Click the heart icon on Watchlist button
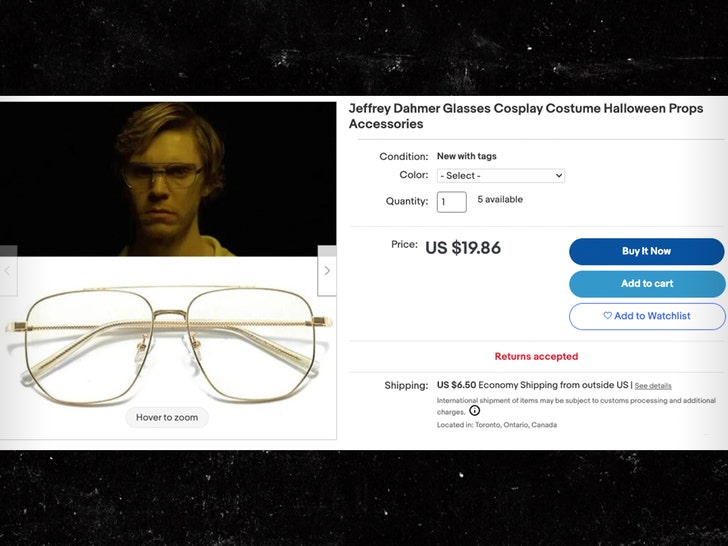The width and height of the screenshot is (728, 546). [x=607, y=316]
